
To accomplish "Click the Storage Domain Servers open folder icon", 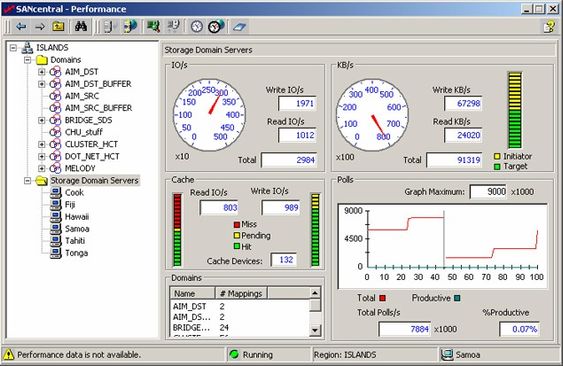I will 42,180.
